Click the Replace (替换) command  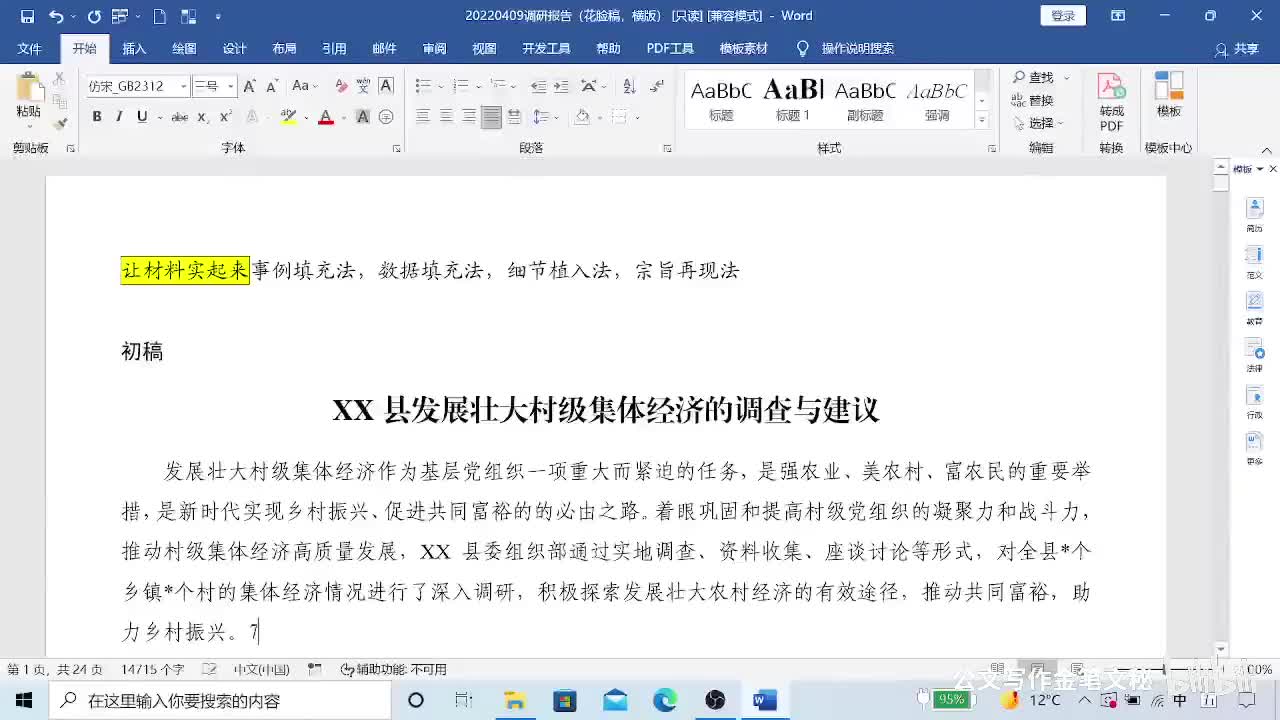coord(1034,100)
